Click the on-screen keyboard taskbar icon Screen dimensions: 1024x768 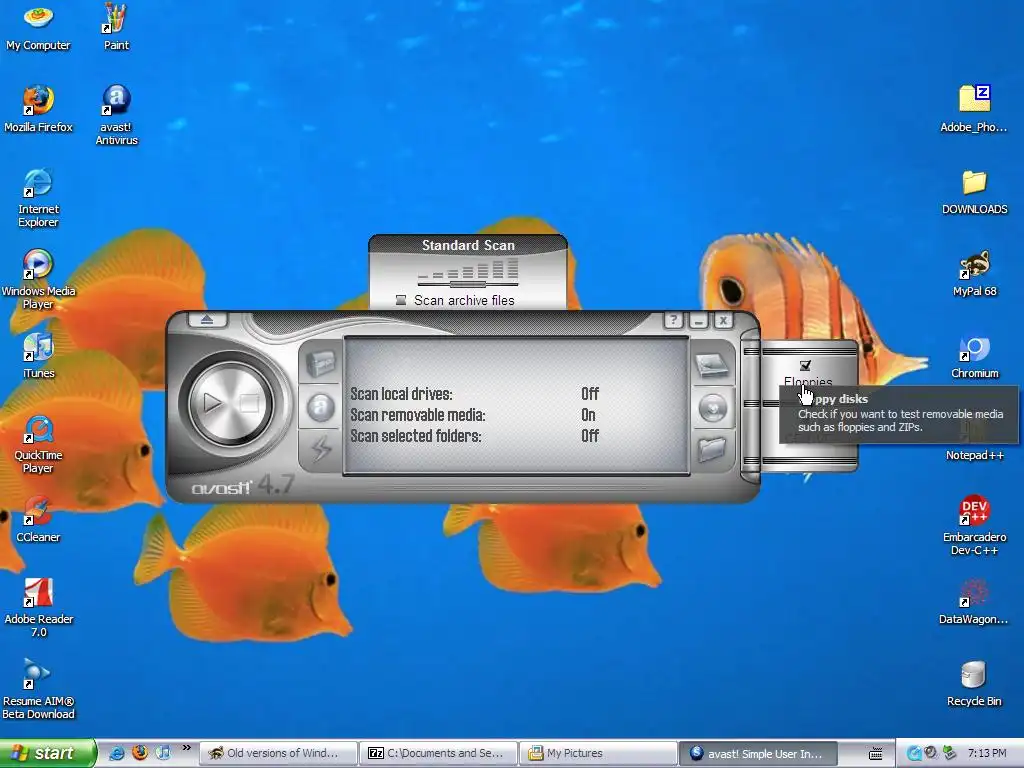tap(876, 754)
